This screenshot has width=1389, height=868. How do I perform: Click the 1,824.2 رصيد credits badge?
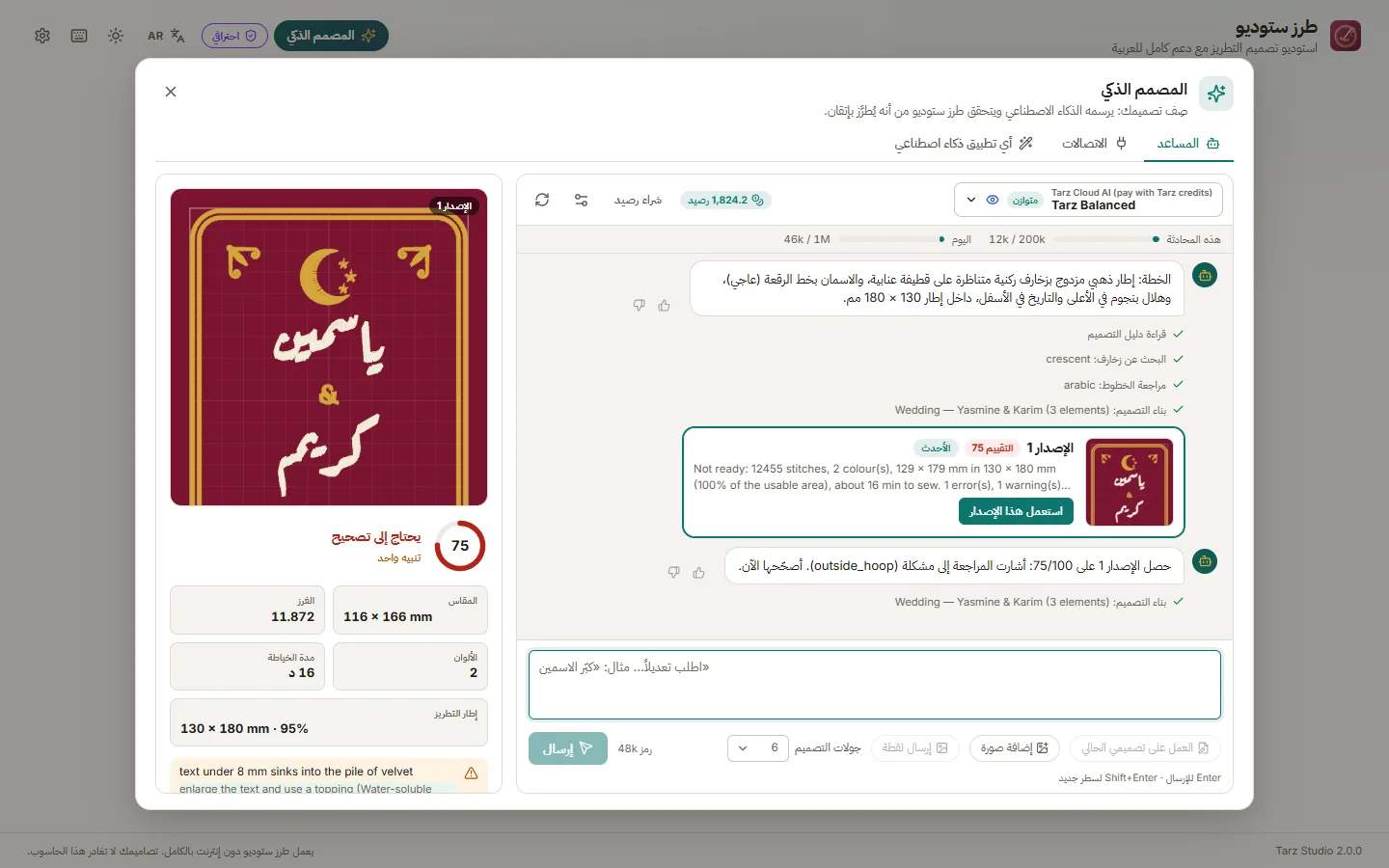(725, 200)
